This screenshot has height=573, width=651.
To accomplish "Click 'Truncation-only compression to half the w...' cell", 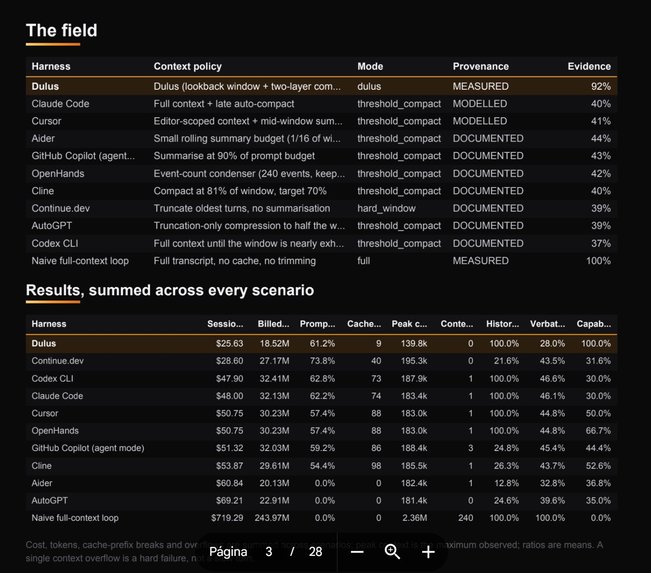I will click(249, 226).
